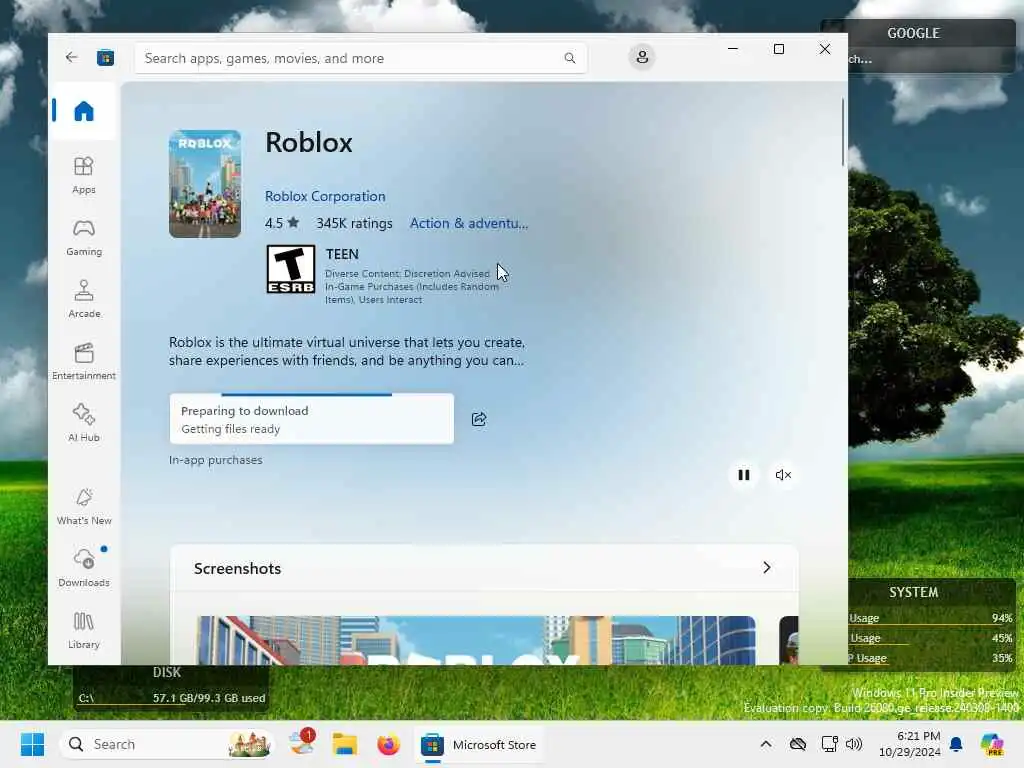The image size is (1024, 768).
Task: Click the OneDrive cloud tray icon
Action: (797, 744)
